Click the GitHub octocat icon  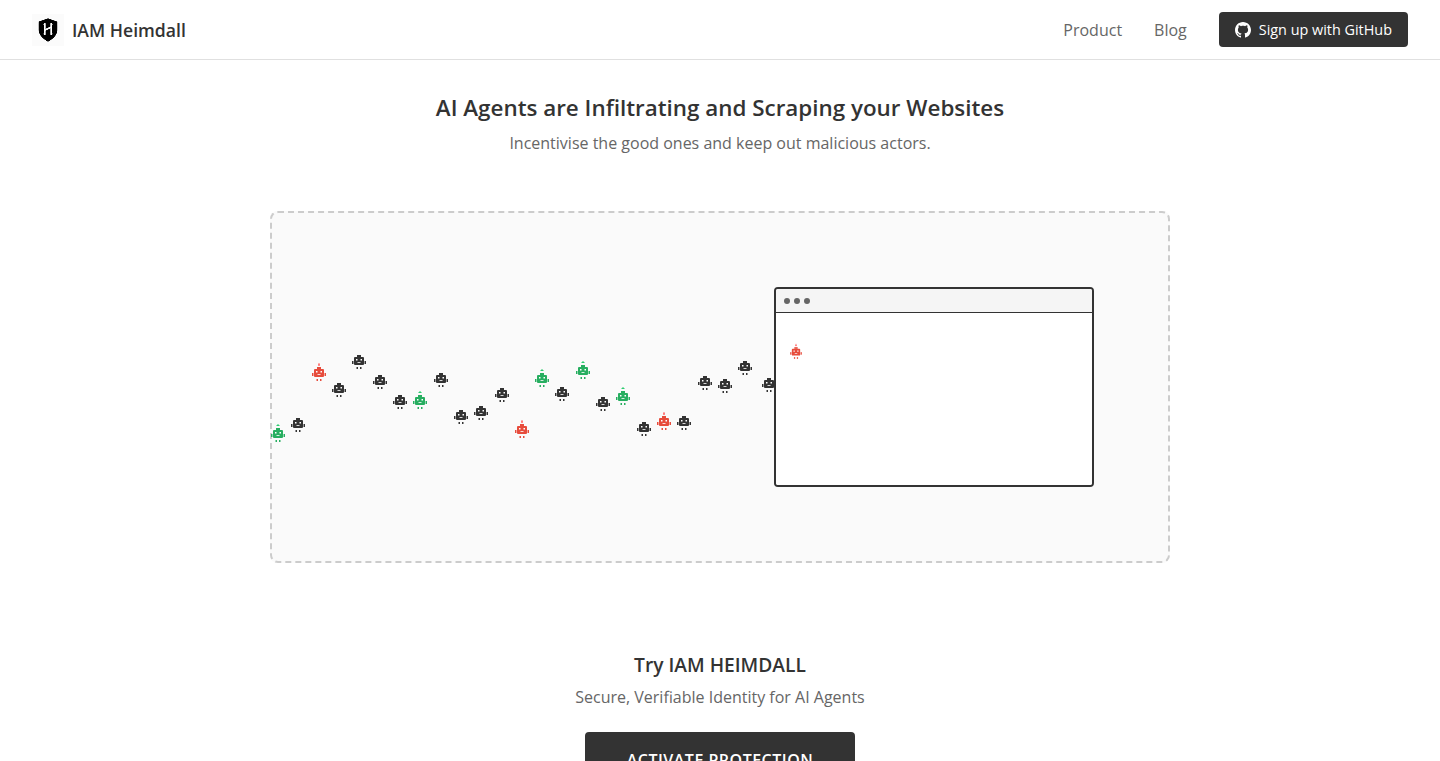click(1243, 30)
